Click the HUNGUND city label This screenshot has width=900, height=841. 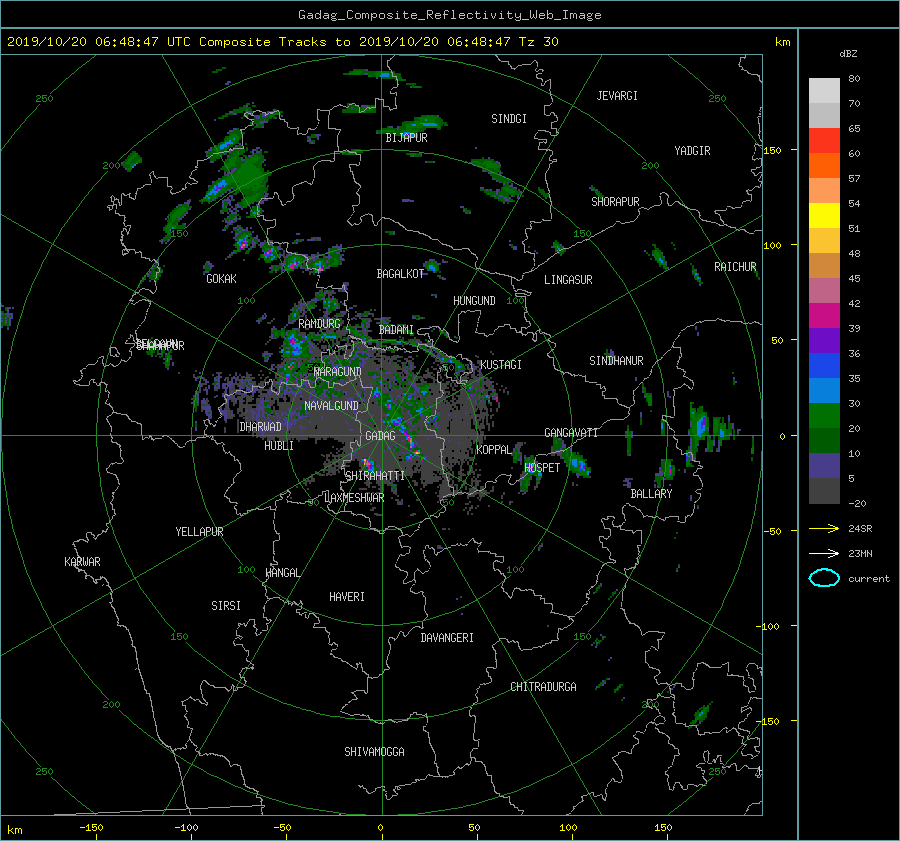pos(474,301)
